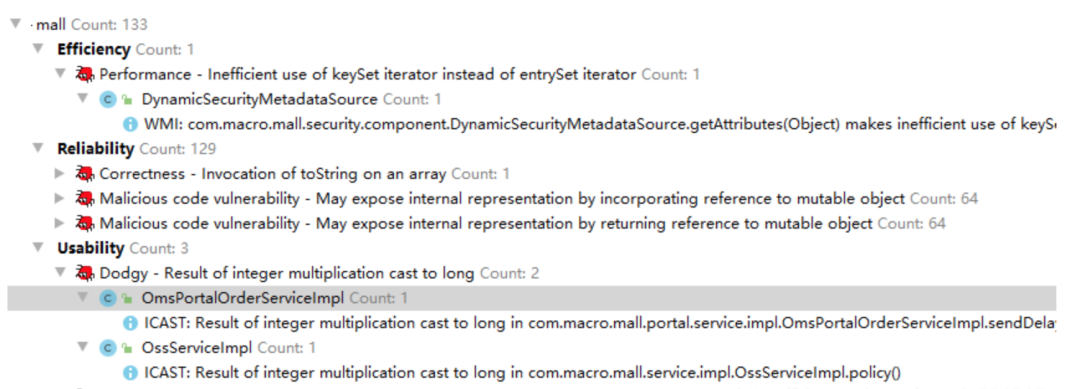
Task: Select ICAST message for OssServiceImpl.policy()
Action: tap(522, 373)
